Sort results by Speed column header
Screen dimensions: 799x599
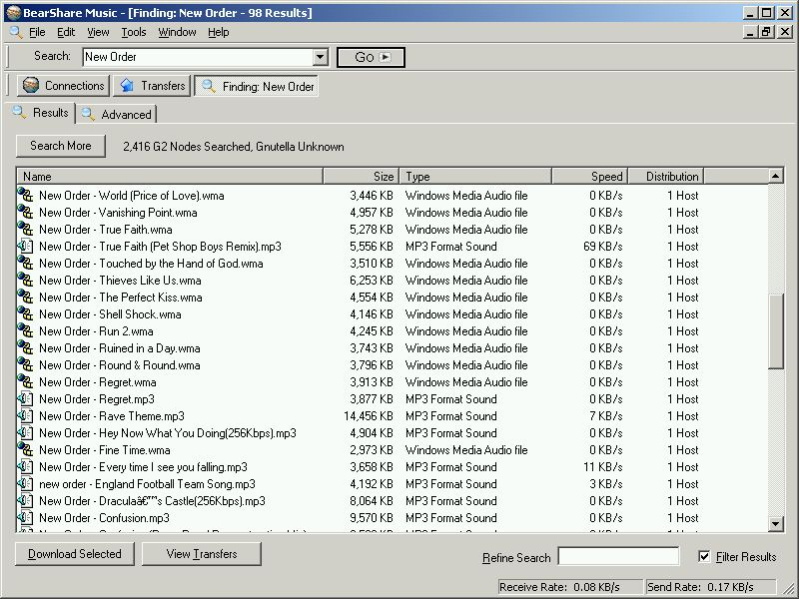point(590,176)
